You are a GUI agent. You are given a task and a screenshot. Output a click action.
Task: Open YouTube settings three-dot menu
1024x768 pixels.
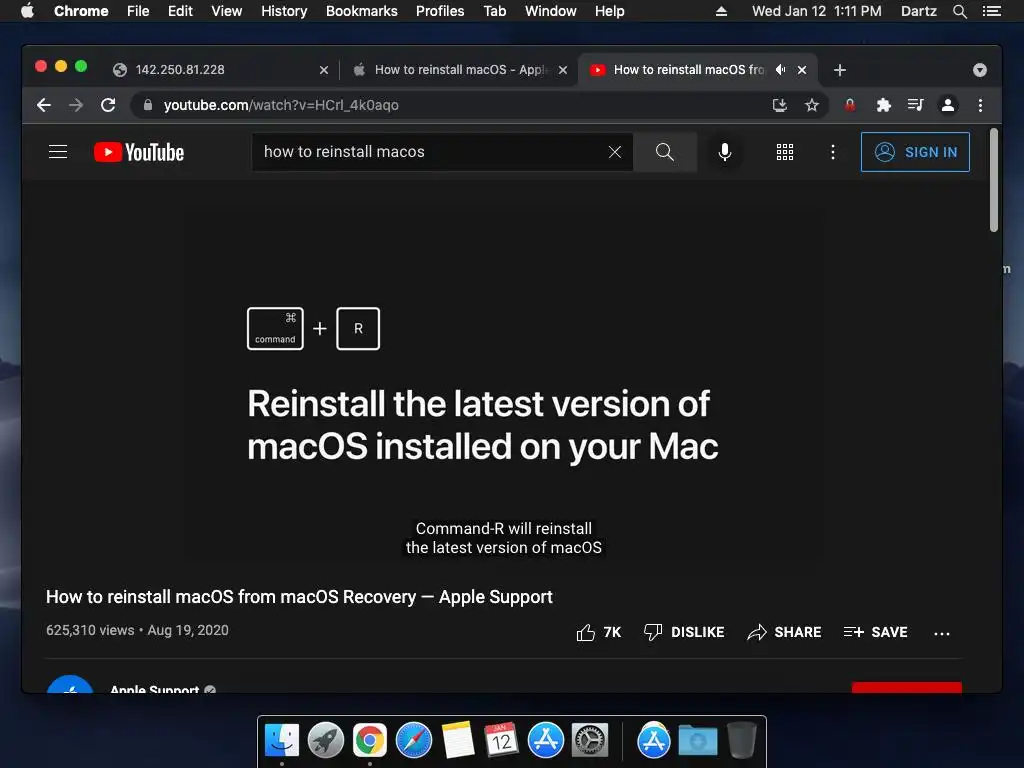coord(832,152)
